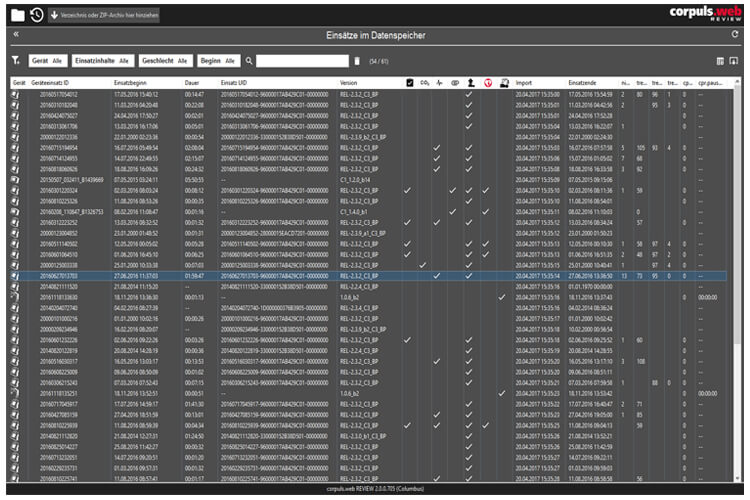Screen dimensions: 750x500
Task: Click version cell REL-2.3.0_b1_C3_BP
Action: pos(363,436)
